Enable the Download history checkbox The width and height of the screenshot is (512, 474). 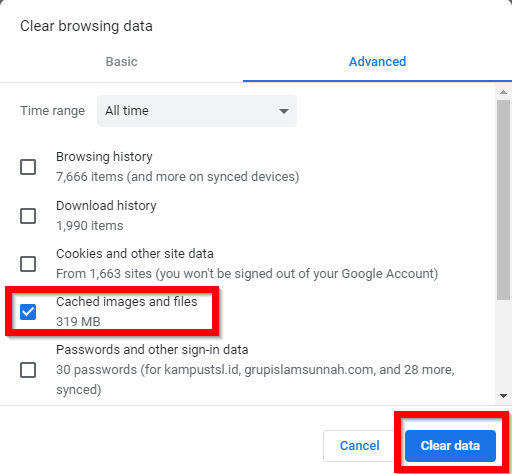tap(28, 216)
